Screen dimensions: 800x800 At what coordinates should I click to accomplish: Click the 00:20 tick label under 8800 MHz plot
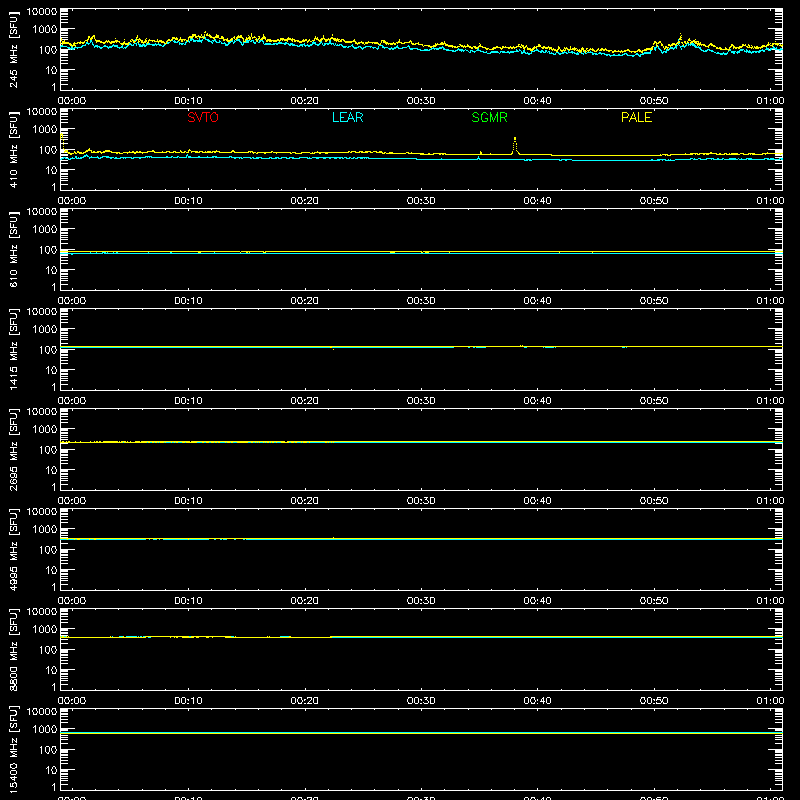[x=305, y=701]
